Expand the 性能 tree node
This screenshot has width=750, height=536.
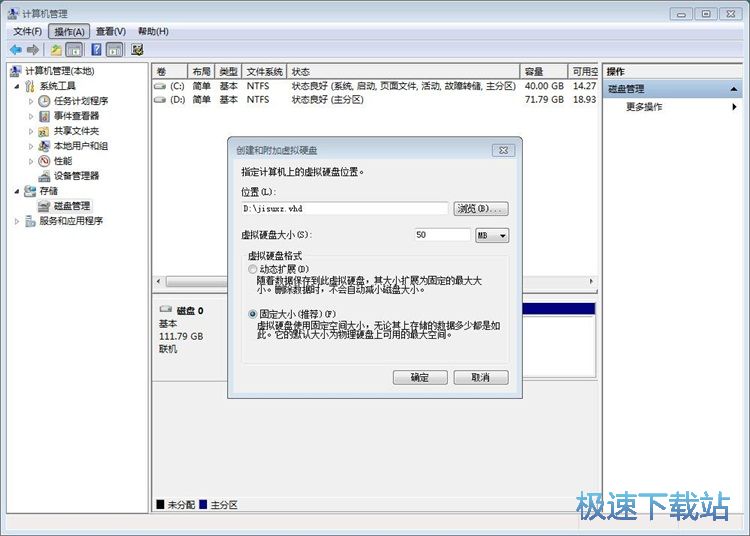[x=31, y=161]
